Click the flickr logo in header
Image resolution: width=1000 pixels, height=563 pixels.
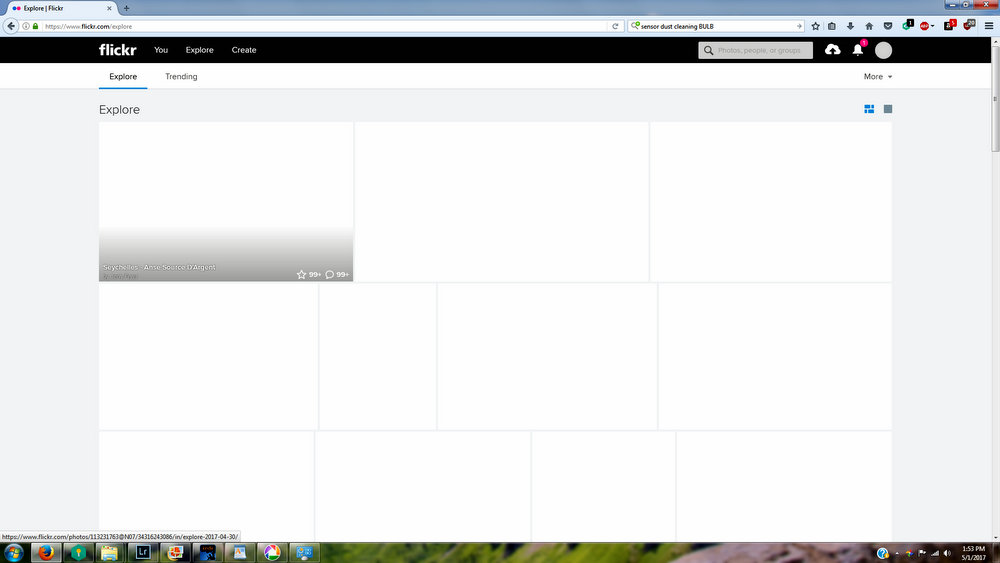pyautogui.click(x=117, y=50)
